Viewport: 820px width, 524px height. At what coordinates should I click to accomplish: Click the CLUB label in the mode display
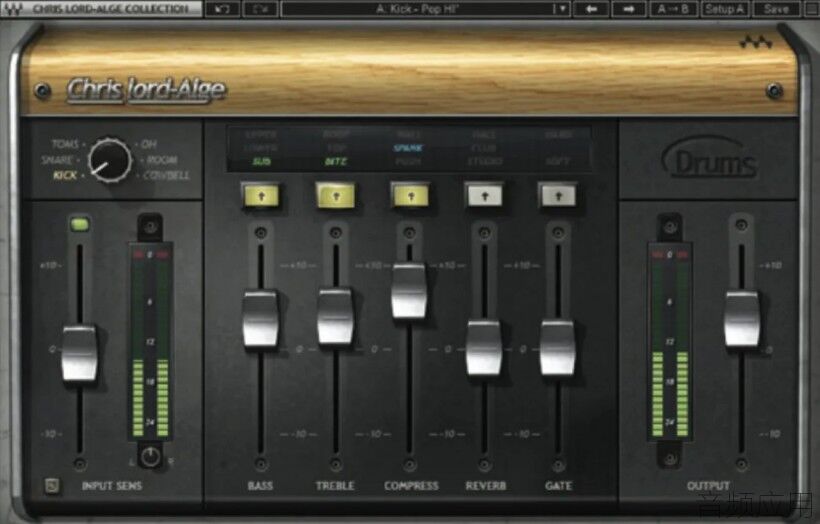483,148
